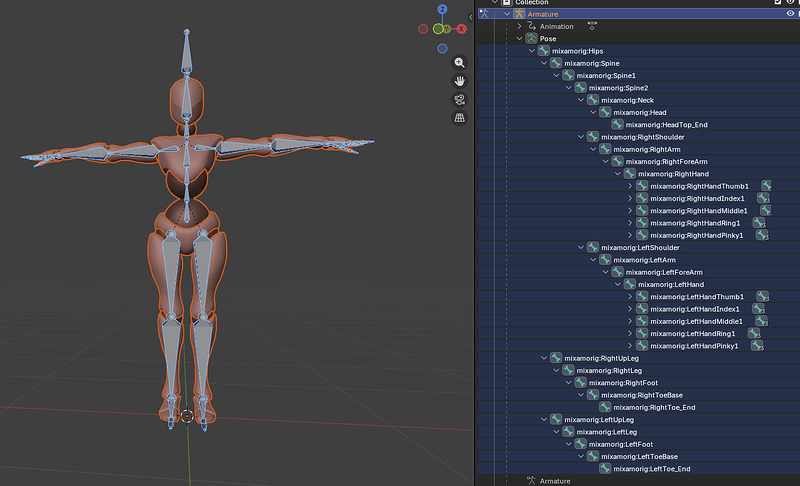This screenshot has width=800, height=486.
Task: Collapse mixamorig:RightShoulder children
Action: tap(581, 137)
